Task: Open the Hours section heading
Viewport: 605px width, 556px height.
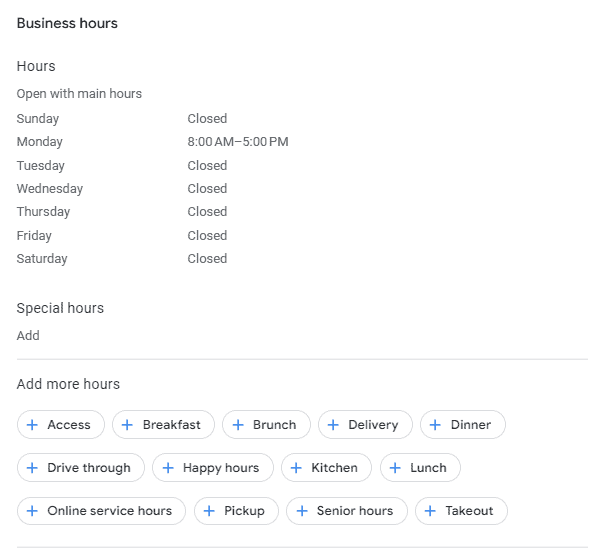Action: click(x=36, y=66)
